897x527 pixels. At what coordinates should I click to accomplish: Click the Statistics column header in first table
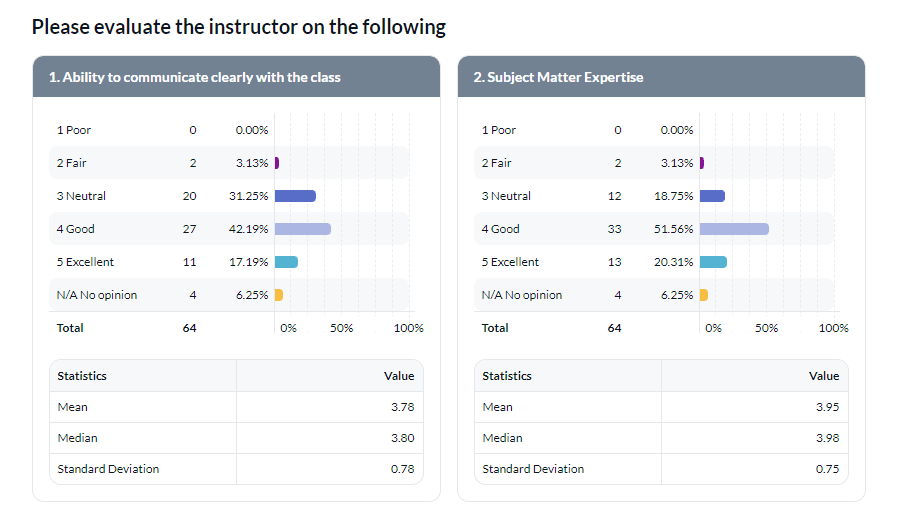82,376
